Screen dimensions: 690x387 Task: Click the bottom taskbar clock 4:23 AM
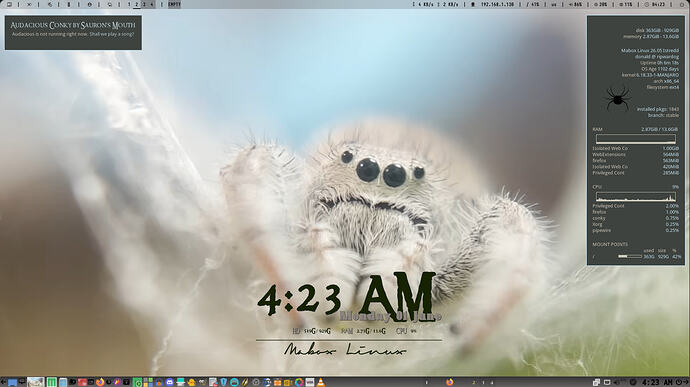click(x=657, y=382)
